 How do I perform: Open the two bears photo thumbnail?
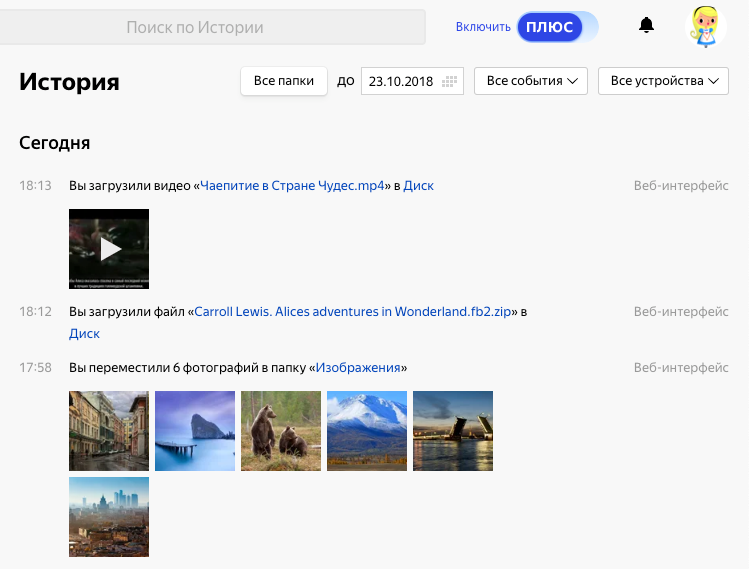pos(281,431)
